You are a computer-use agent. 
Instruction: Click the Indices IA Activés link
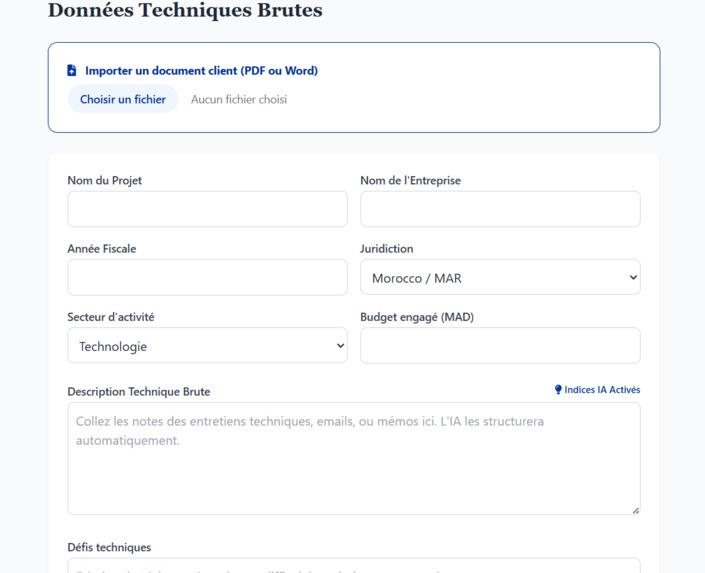pyautogui.click(x=598, y=389)
